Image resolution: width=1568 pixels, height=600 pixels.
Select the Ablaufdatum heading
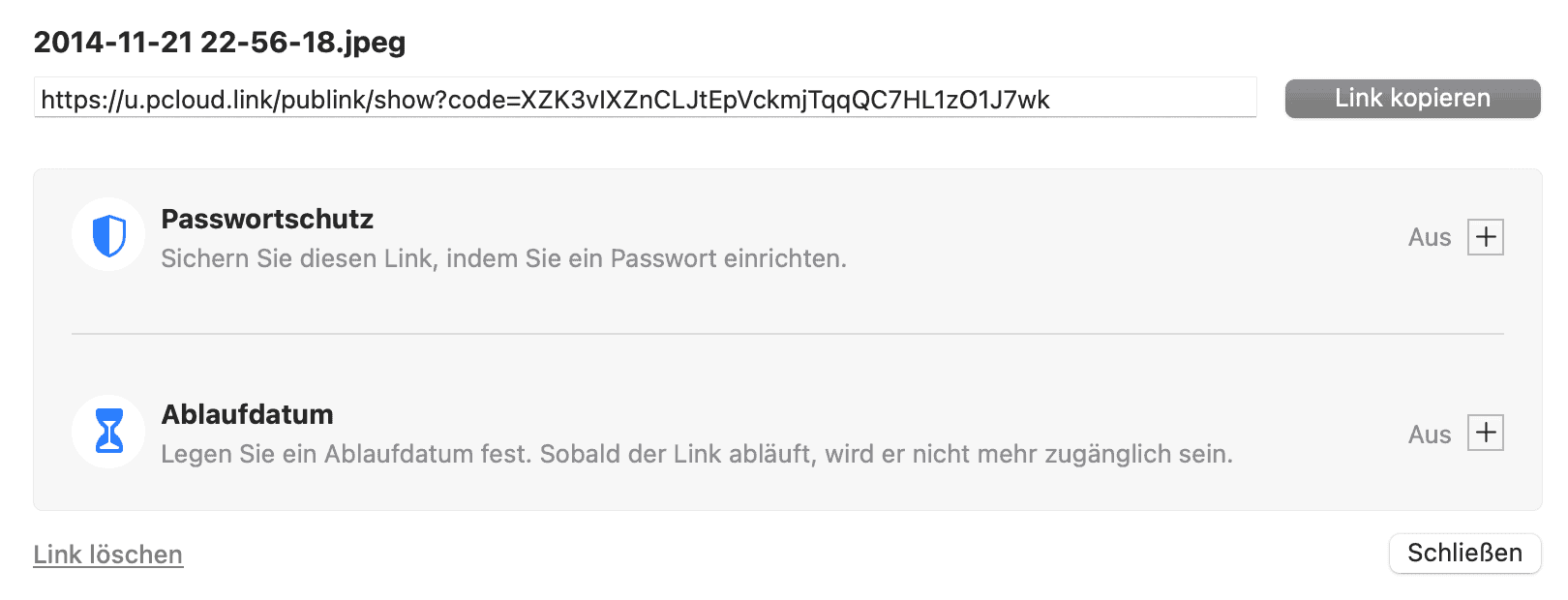pyautogui.click(x=247, y=414)
